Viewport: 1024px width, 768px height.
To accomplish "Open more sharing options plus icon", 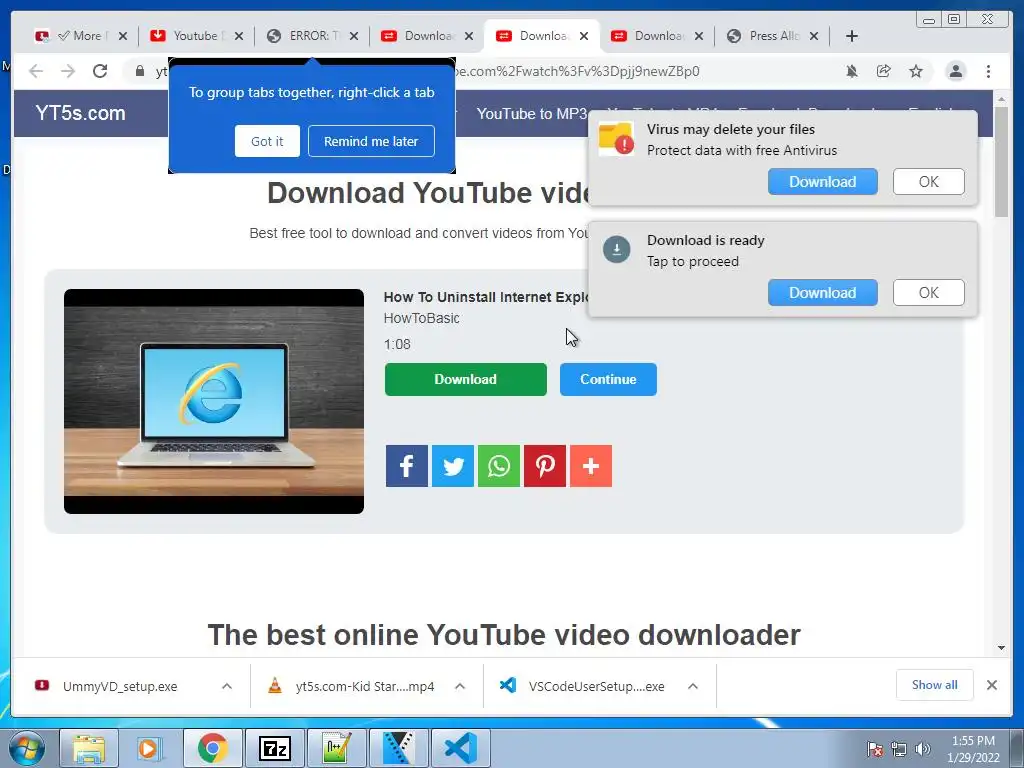I will (591, 466).
